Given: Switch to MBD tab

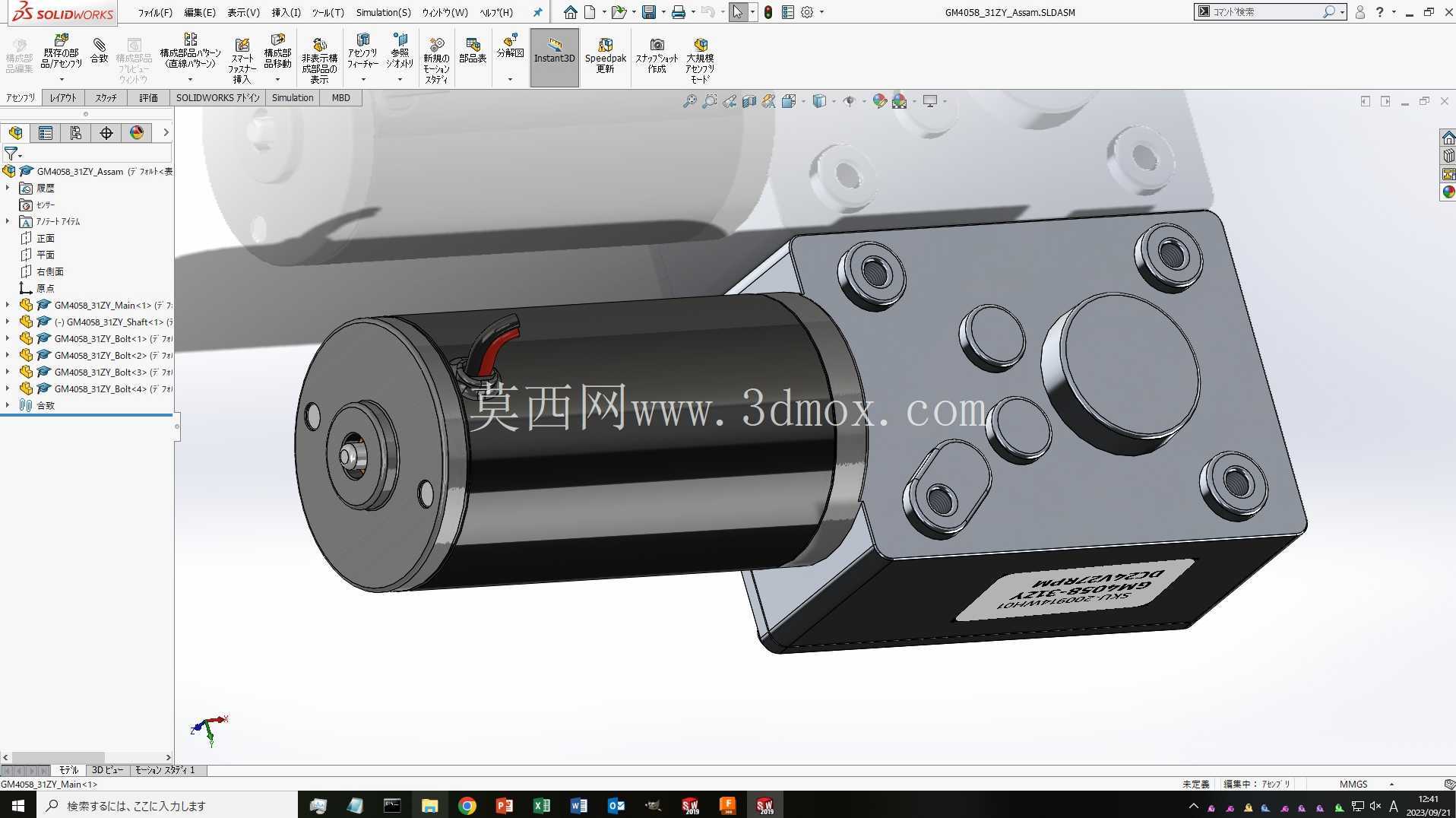Looking at the screenshot, I should [x=340, y=98].
